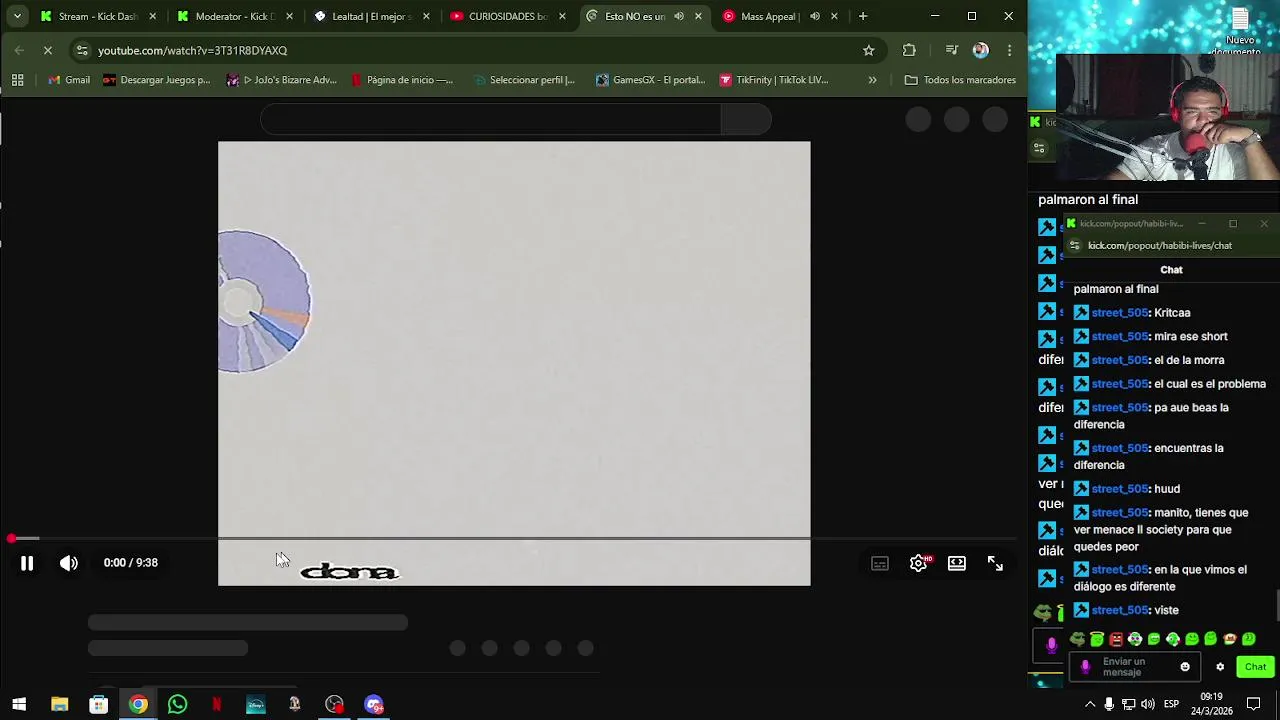Open the apps grid in bookmarks bar
1280x720 pixels.
17,80
